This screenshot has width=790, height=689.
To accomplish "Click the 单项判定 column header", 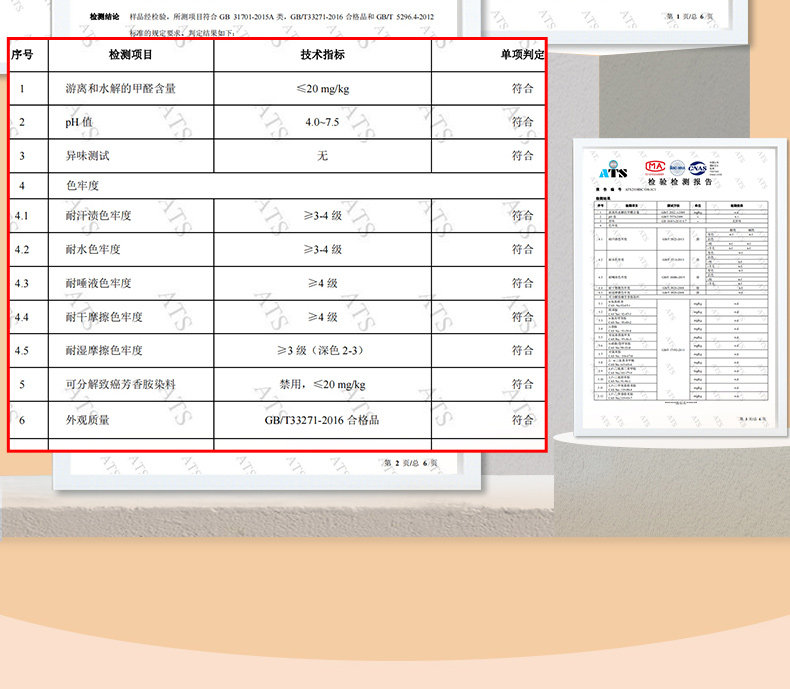I will click(x=522, y=54).
